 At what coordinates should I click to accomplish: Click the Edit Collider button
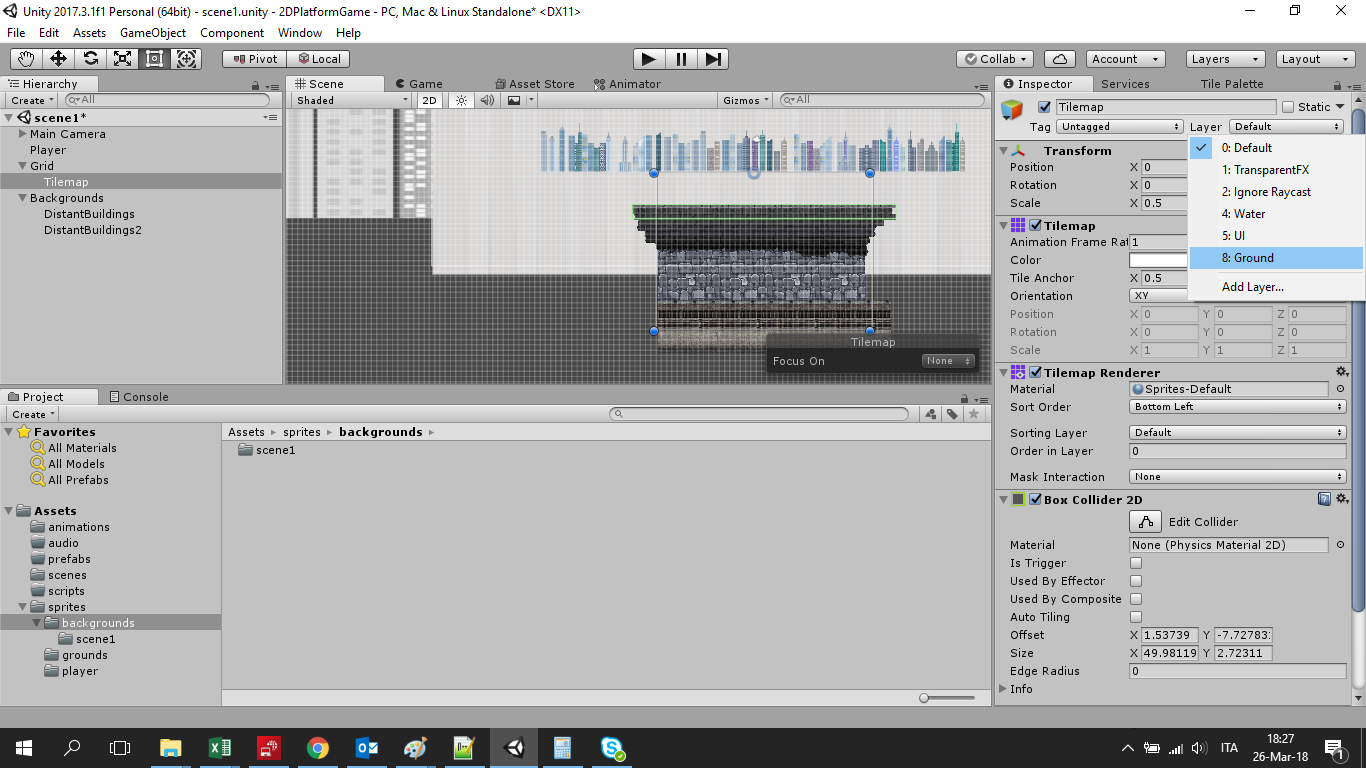pos(1146,522)
